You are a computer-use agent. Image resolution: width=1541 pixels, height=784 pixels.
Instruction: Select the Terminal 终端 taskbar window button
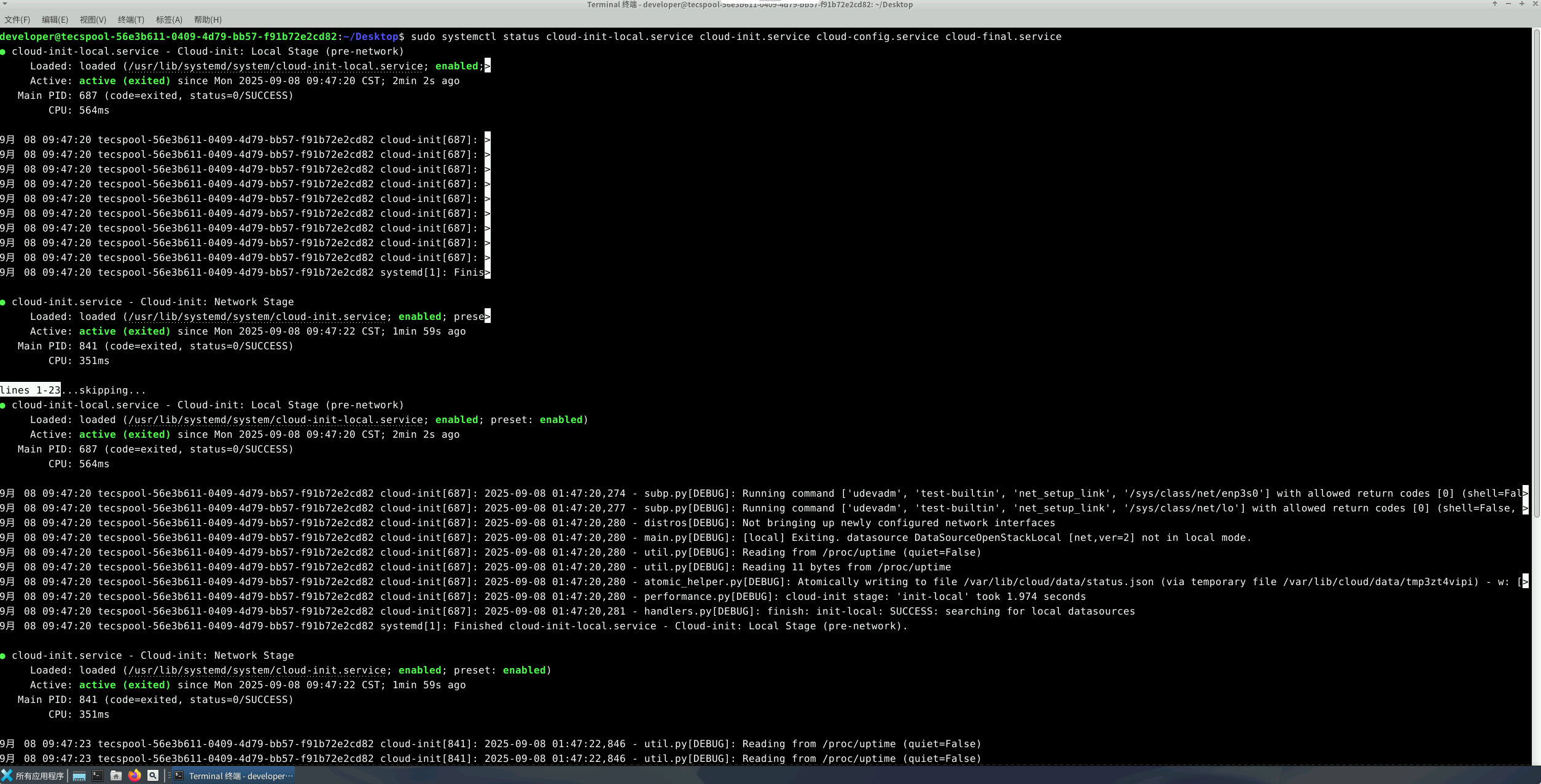point(233,776)
